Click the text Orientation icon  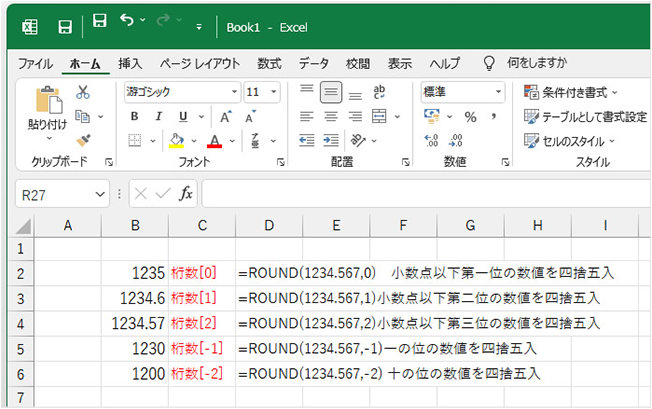pyautogui.click(x=358, y=140)
